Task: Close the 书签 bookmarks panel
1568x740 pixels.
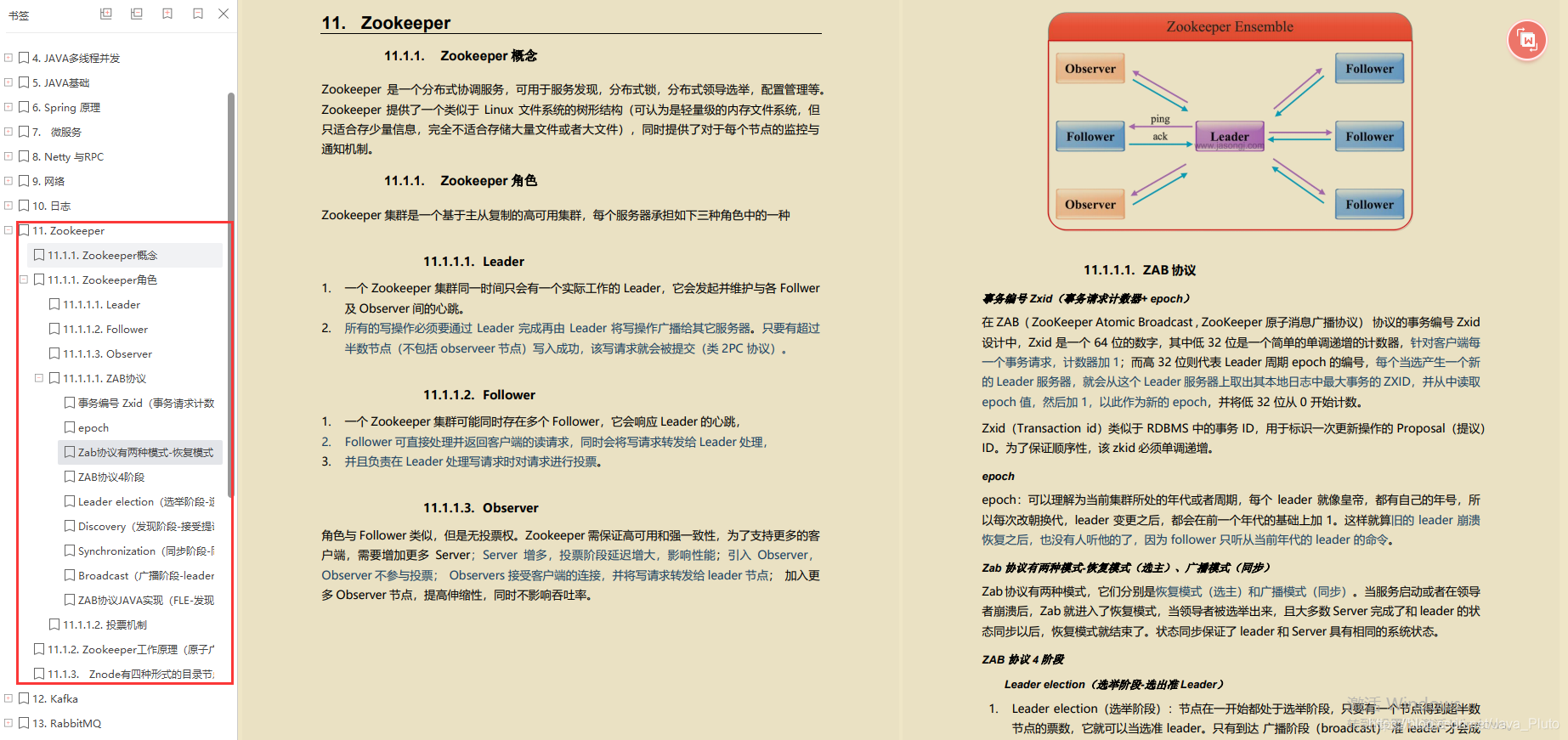Action: click(x=224, y=14)
